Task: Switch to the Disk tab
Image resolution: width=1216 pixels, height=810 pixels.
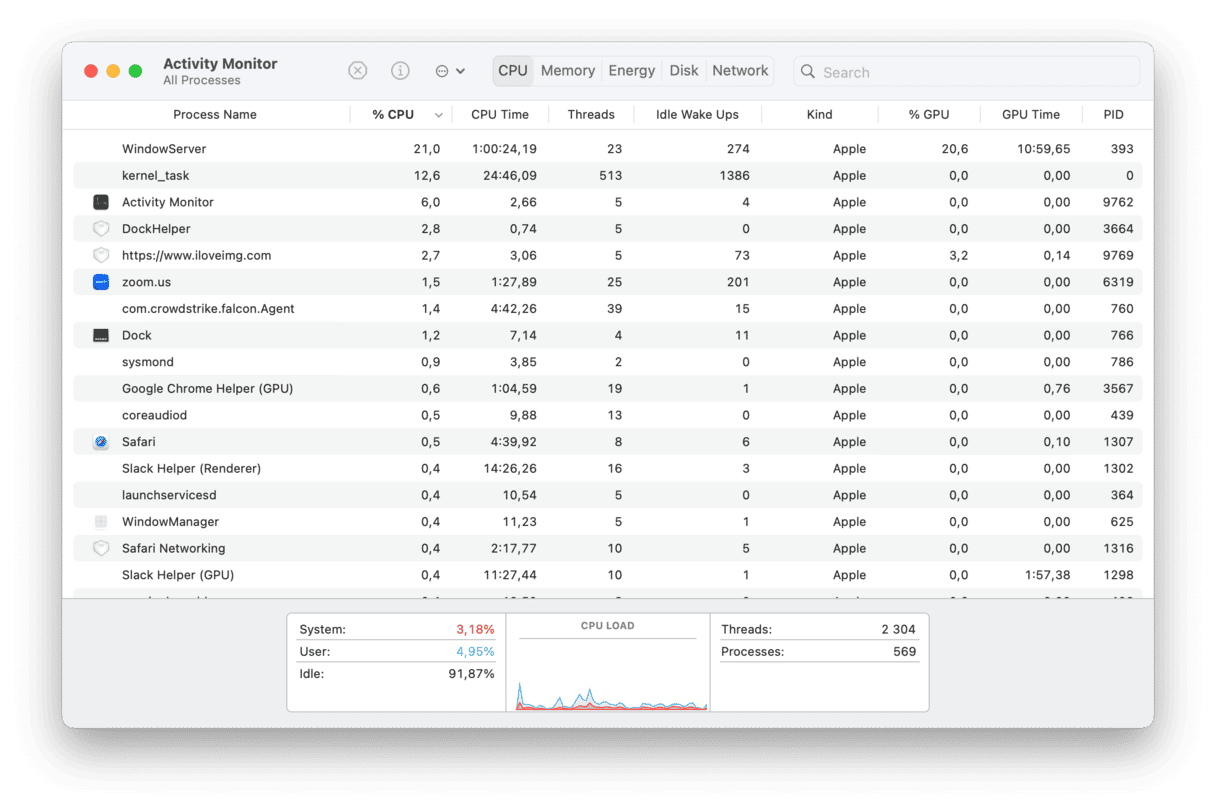Action: [x=684, y=71]
